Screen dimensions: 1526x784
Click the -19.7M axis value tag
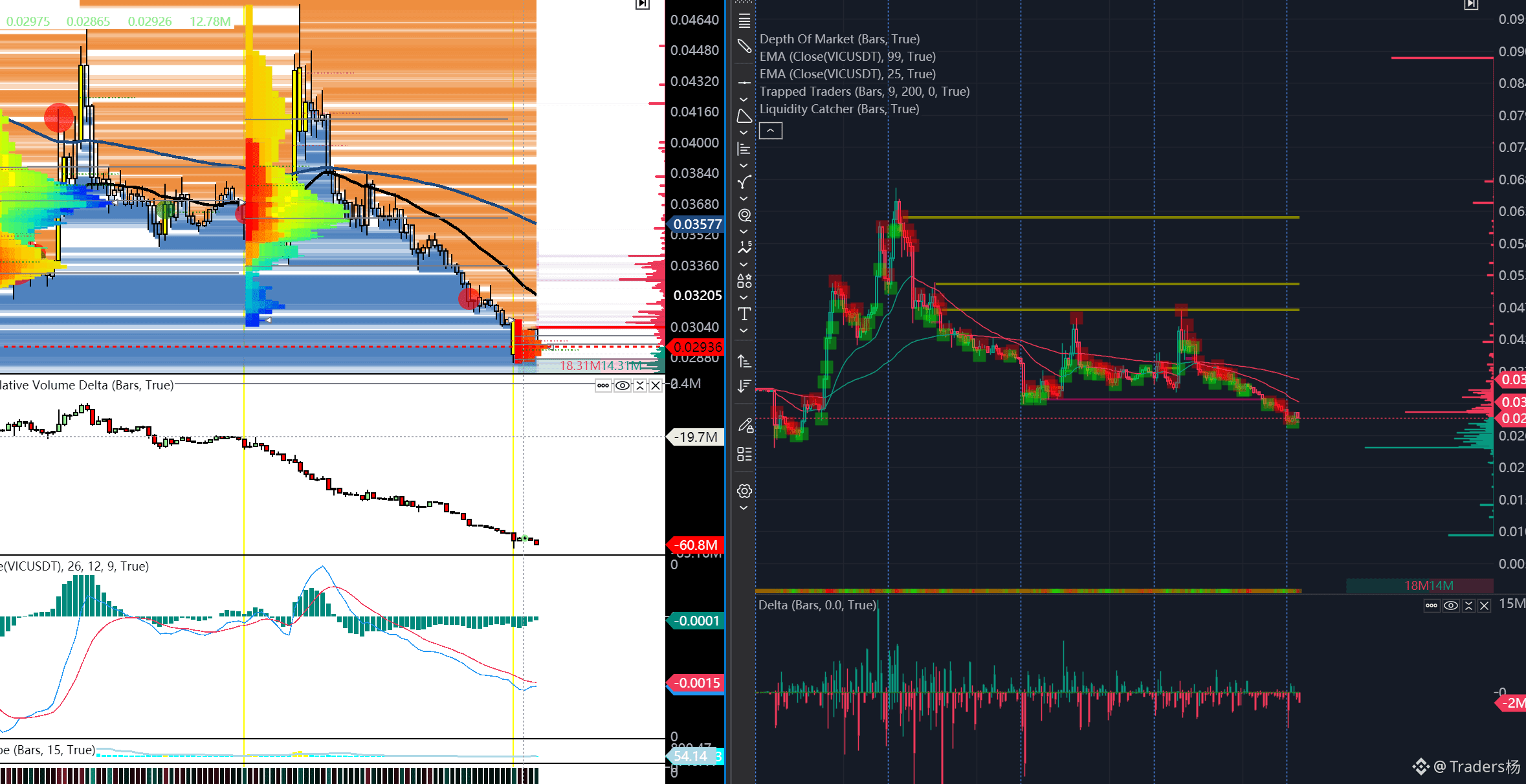coord(696,437)
